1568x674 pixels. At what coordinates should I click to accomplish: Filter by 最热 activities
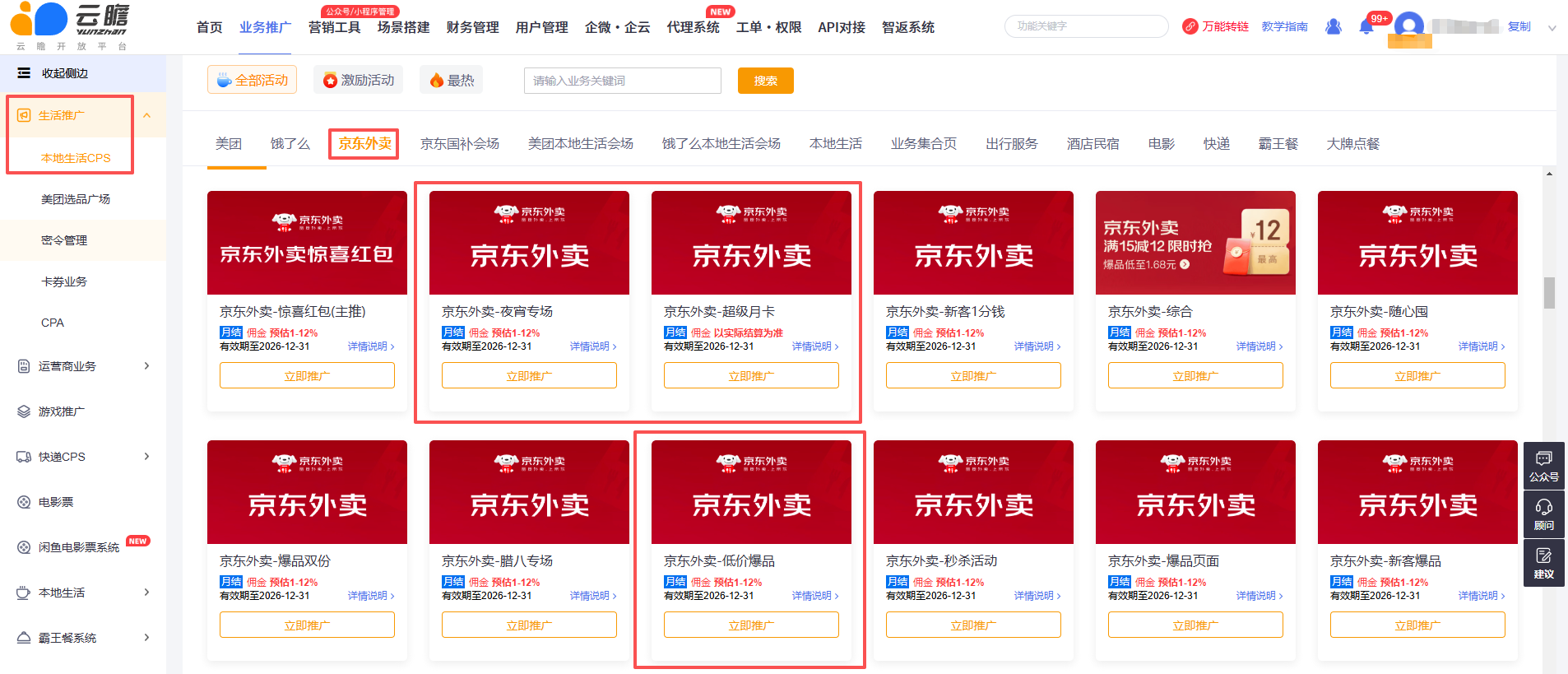pos(451,80)
